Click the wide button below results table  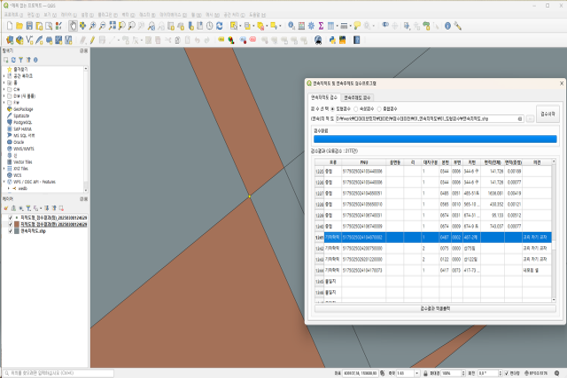(x=435, y=309)
